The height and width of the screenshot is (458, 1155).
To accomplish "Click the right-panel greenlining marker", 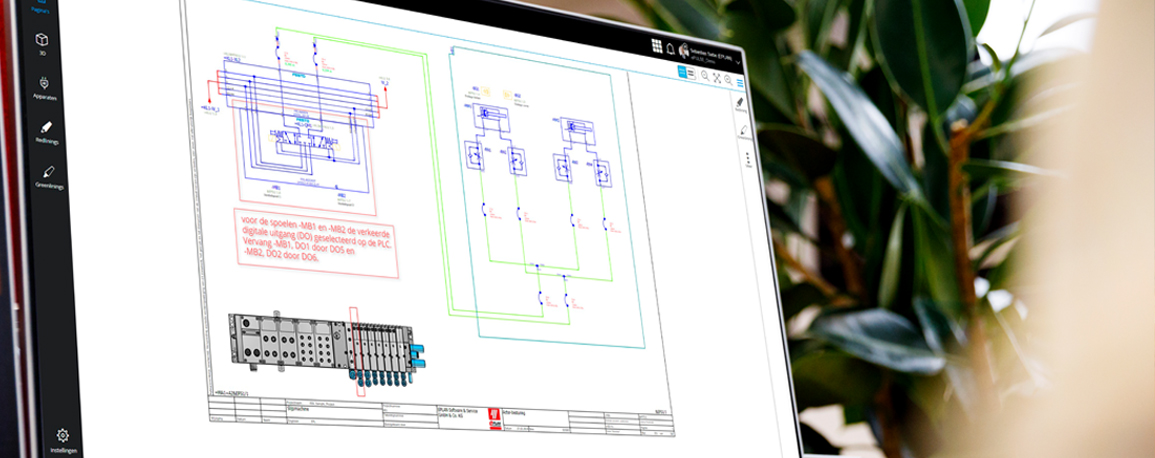I will click(x=744, y=131).
